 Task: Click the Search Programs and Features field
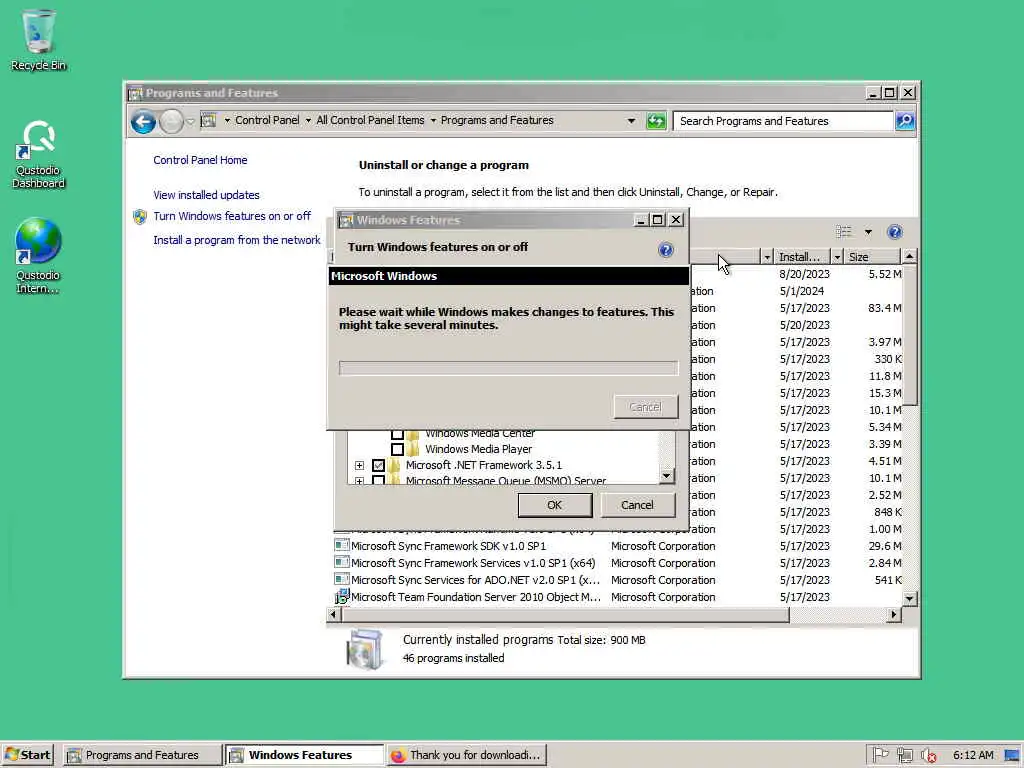(x=783, y=121)
